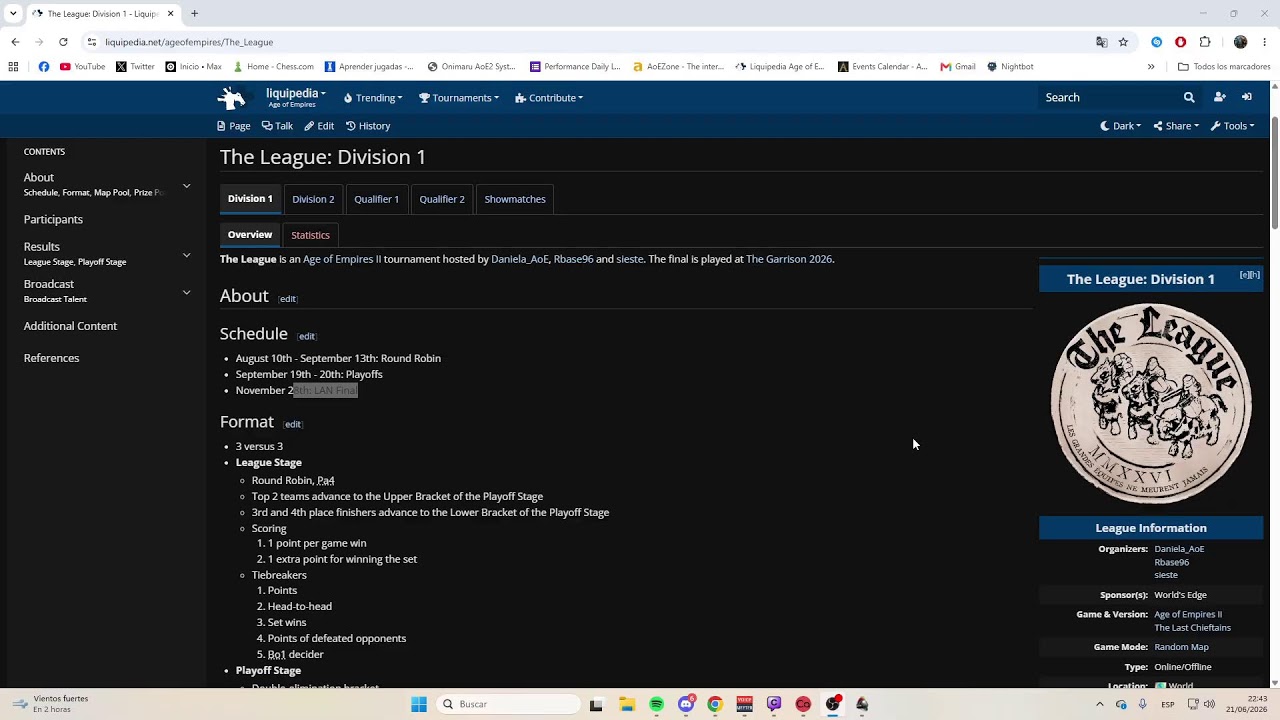The width and height of the screenshot is (1280, 720).
Task: Open the Windows Start menu
Action: [x=419, y=704]
